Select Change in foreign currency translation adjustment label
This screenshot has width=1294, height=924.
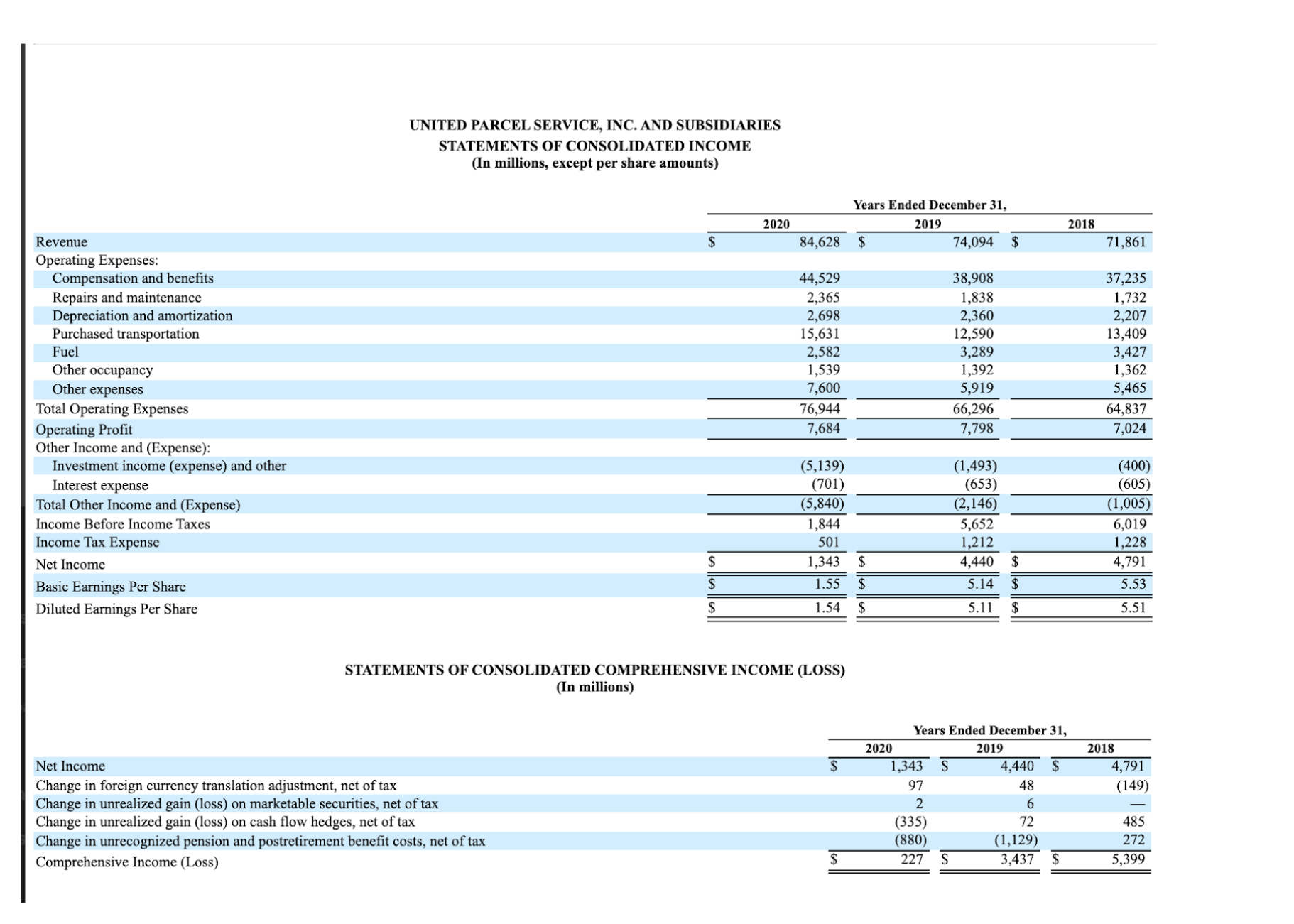point(217,785)
